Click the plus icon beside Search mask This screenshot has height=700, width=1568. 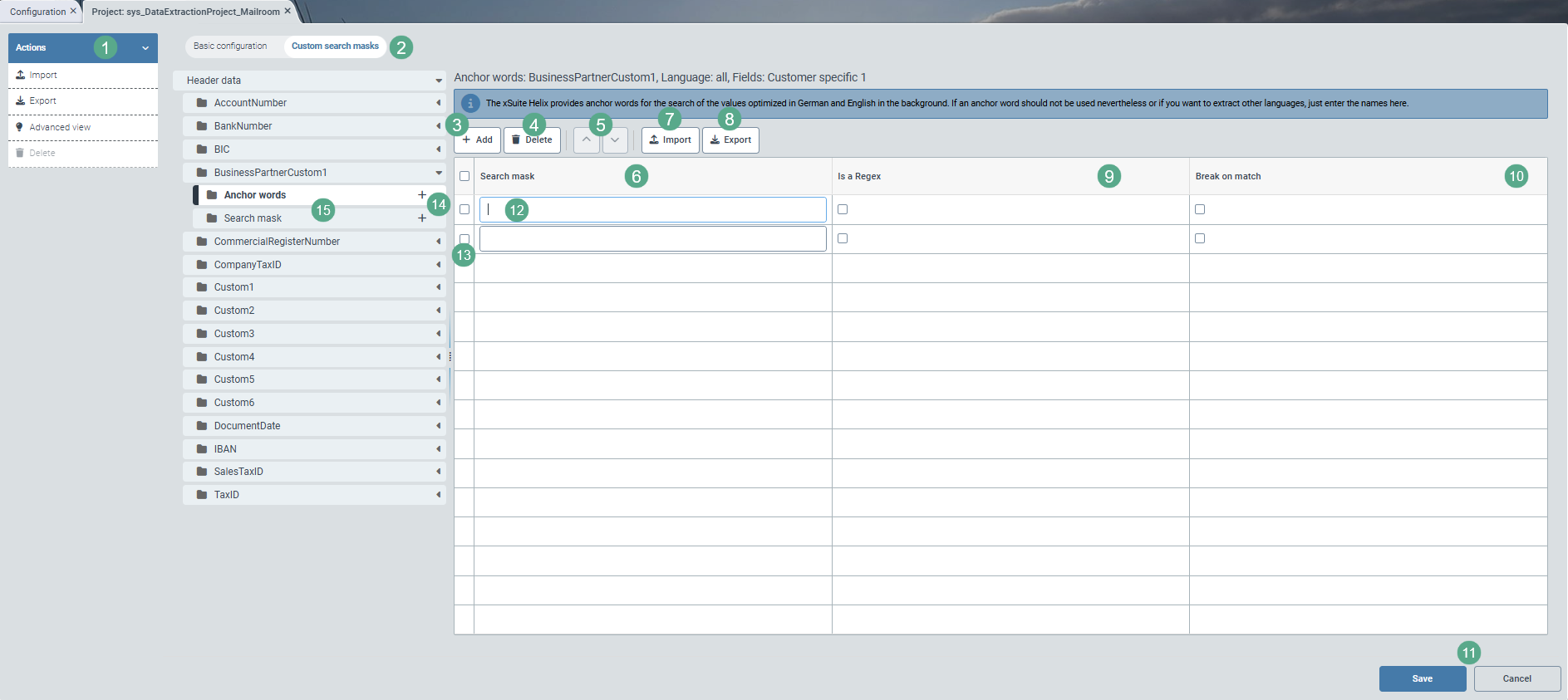pos(422,218)
